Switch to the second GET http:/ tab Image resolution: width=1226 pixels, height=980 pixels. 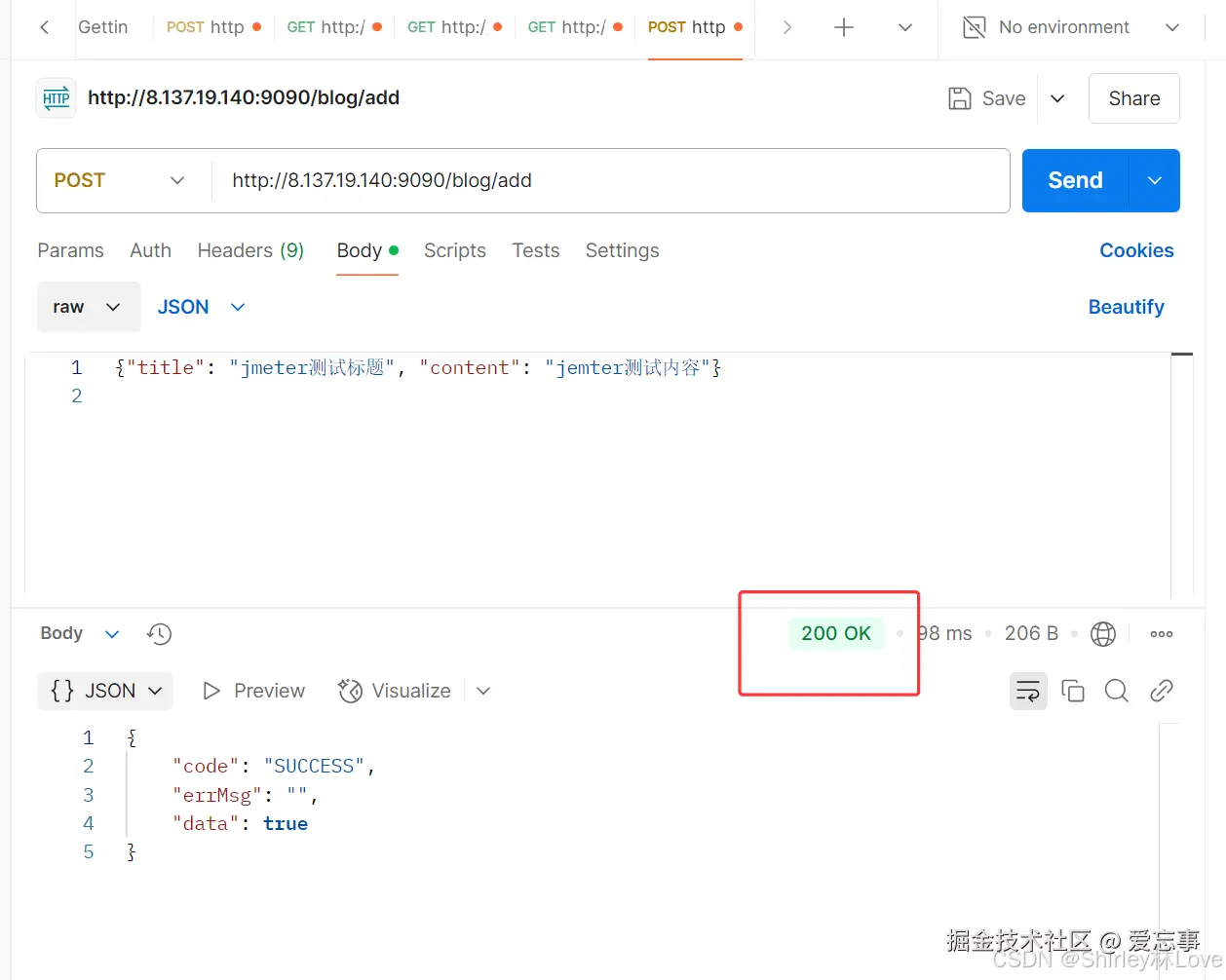point(454,27)
